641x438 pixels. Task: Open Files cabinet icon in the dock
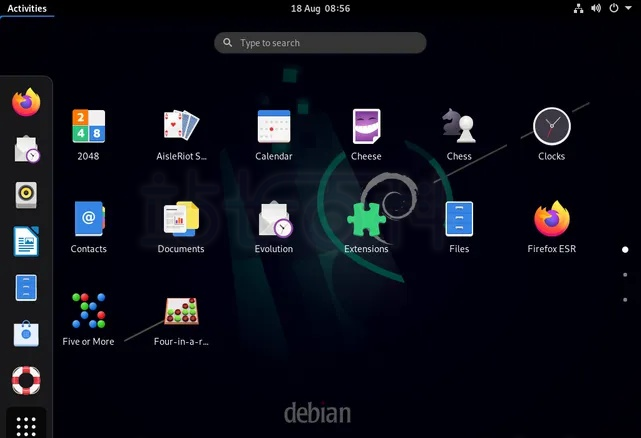pos(26,288)
